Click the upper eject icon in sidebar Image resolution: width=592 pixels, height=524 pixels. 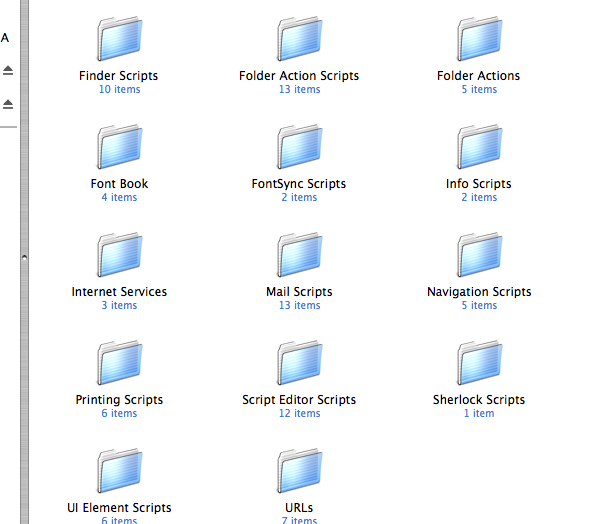click(x=8, y=70)
